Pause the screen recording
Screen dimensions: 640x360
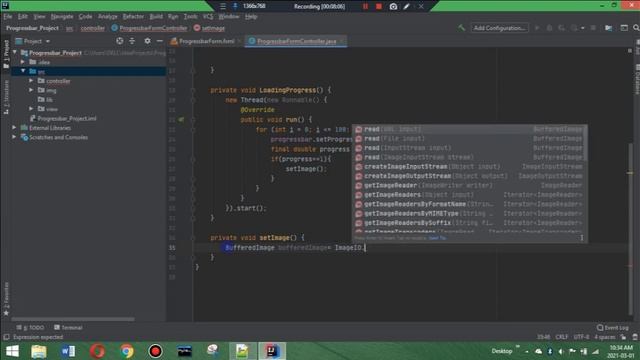point(365,6)
